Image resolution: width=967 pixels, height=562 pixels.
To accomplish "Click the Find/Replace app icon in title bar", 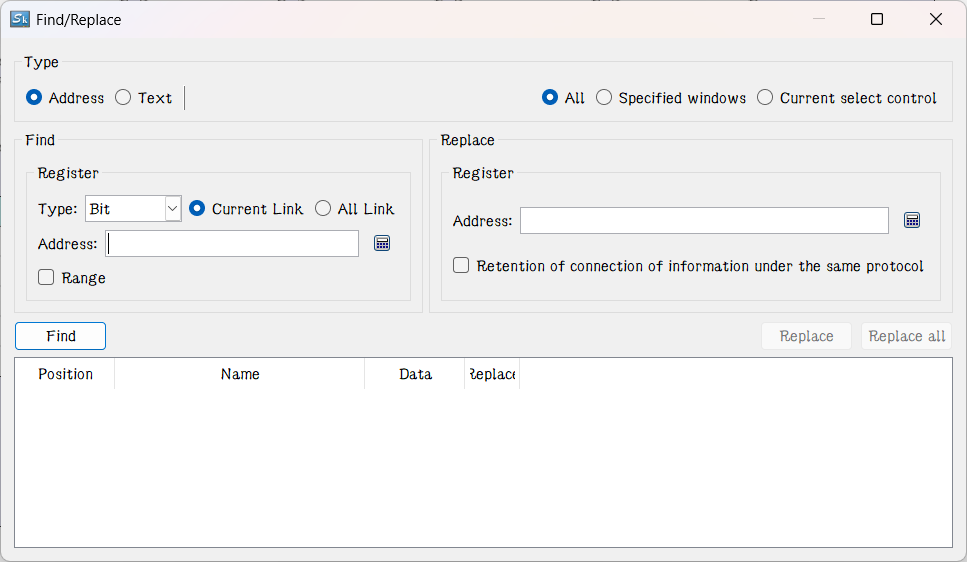I will pos(20,19).
